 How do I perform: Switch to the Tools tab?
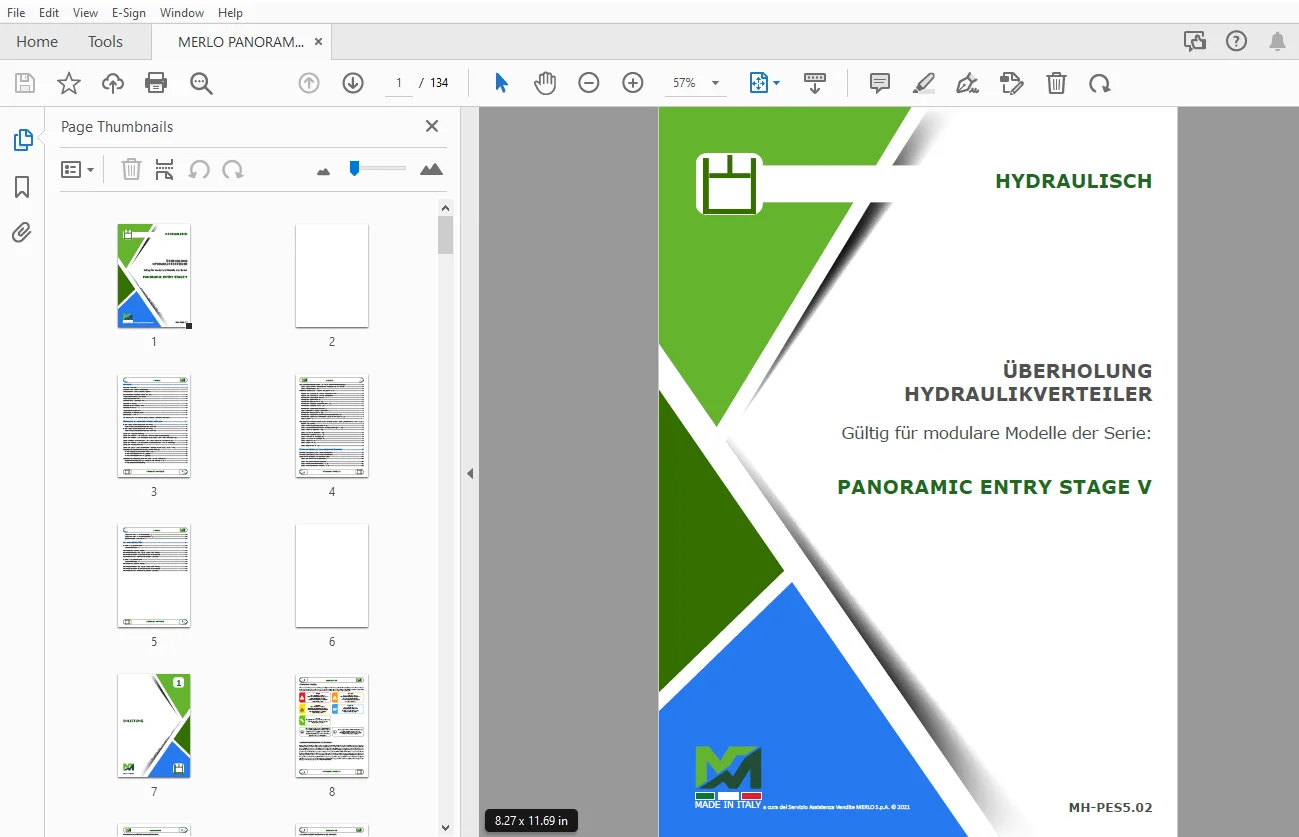click(x=105, y=42)
